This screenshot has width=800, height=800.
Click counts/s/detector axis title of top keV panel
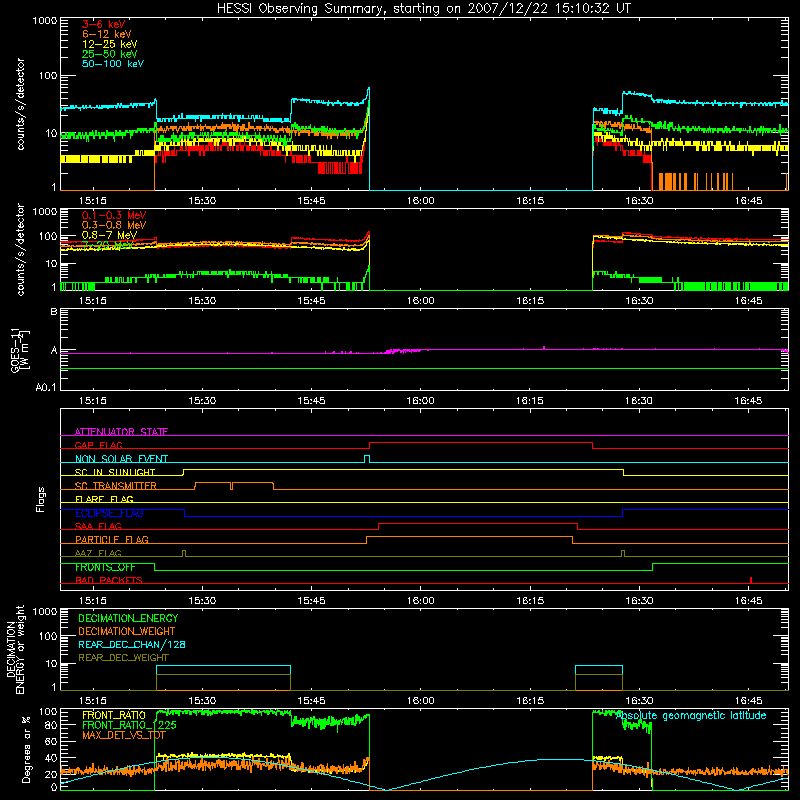(20, 104)
